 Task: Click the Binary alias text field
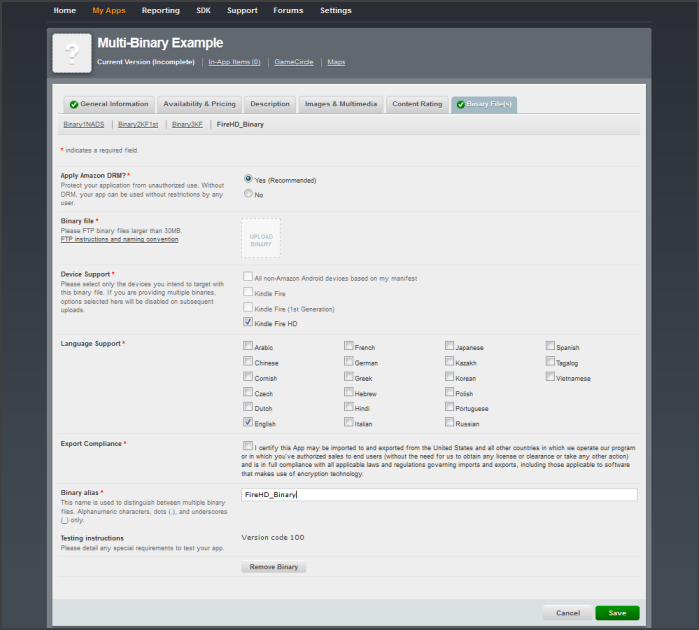pos(439,495)
